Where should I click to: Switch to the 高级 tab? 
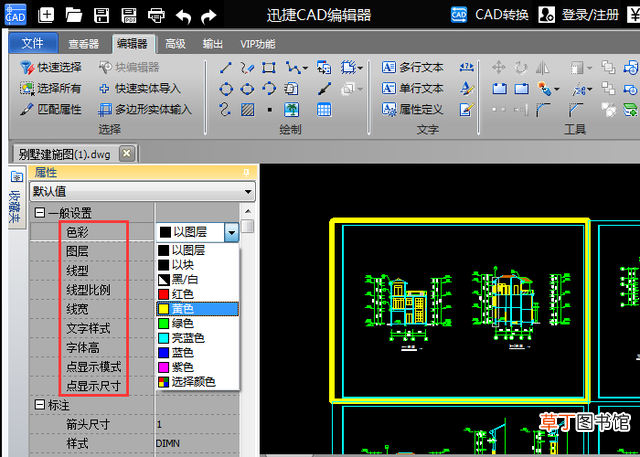(x=175, y=44)
